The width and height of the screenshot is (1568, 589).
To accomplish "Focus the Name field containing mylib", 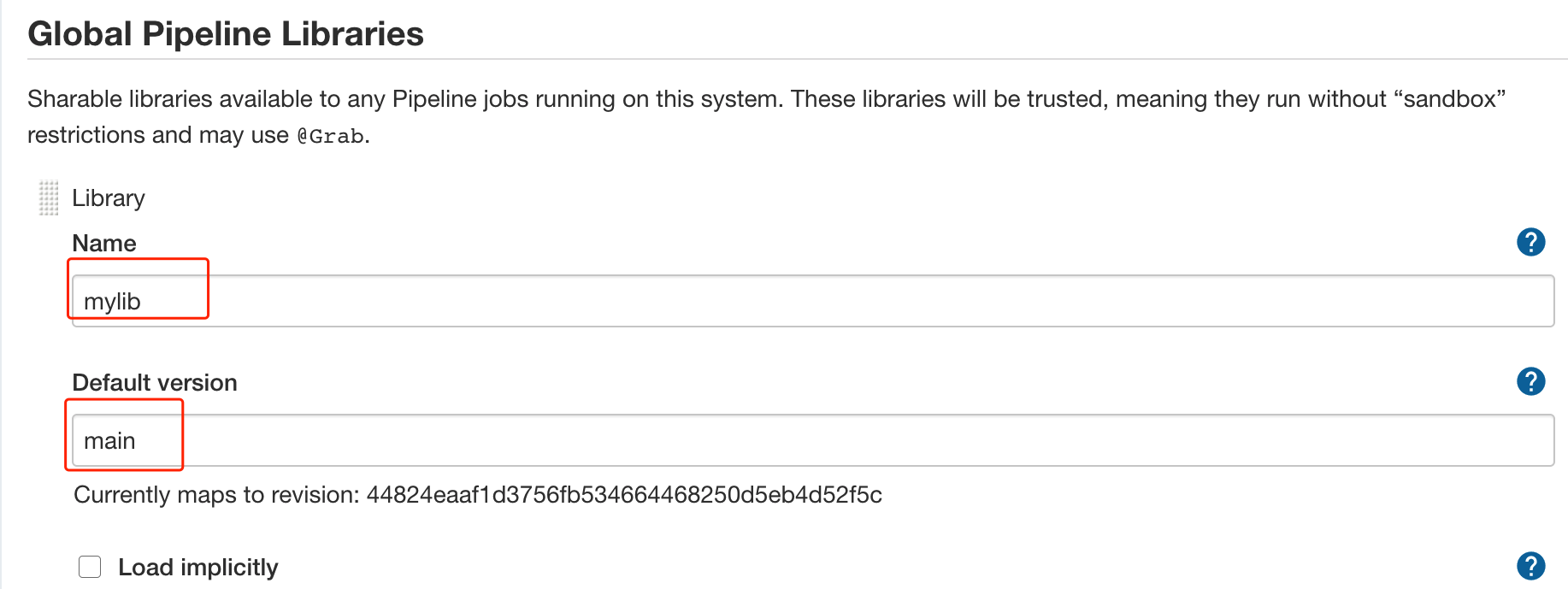I will click(812, 301).
